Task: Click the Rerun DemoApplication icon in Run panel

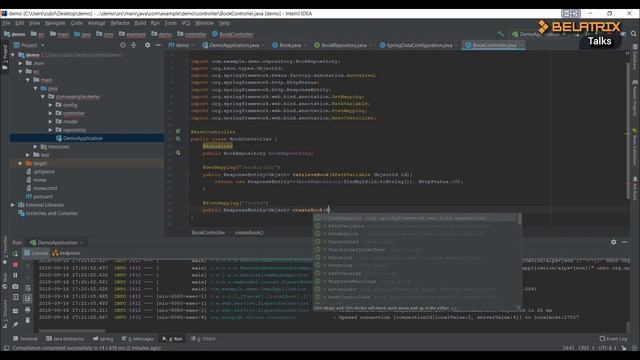Action: click(15, 253)
